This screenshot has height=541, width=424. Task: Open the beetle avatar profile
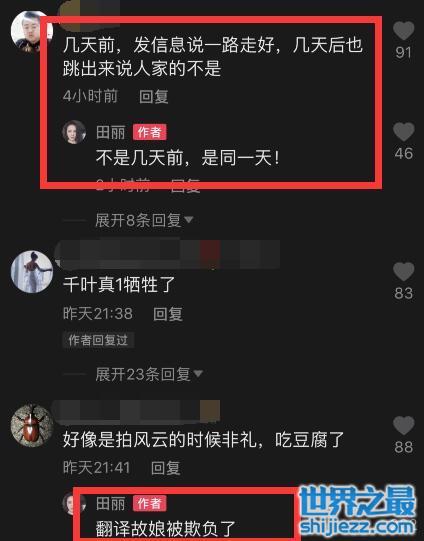click(x=32, y=426)
